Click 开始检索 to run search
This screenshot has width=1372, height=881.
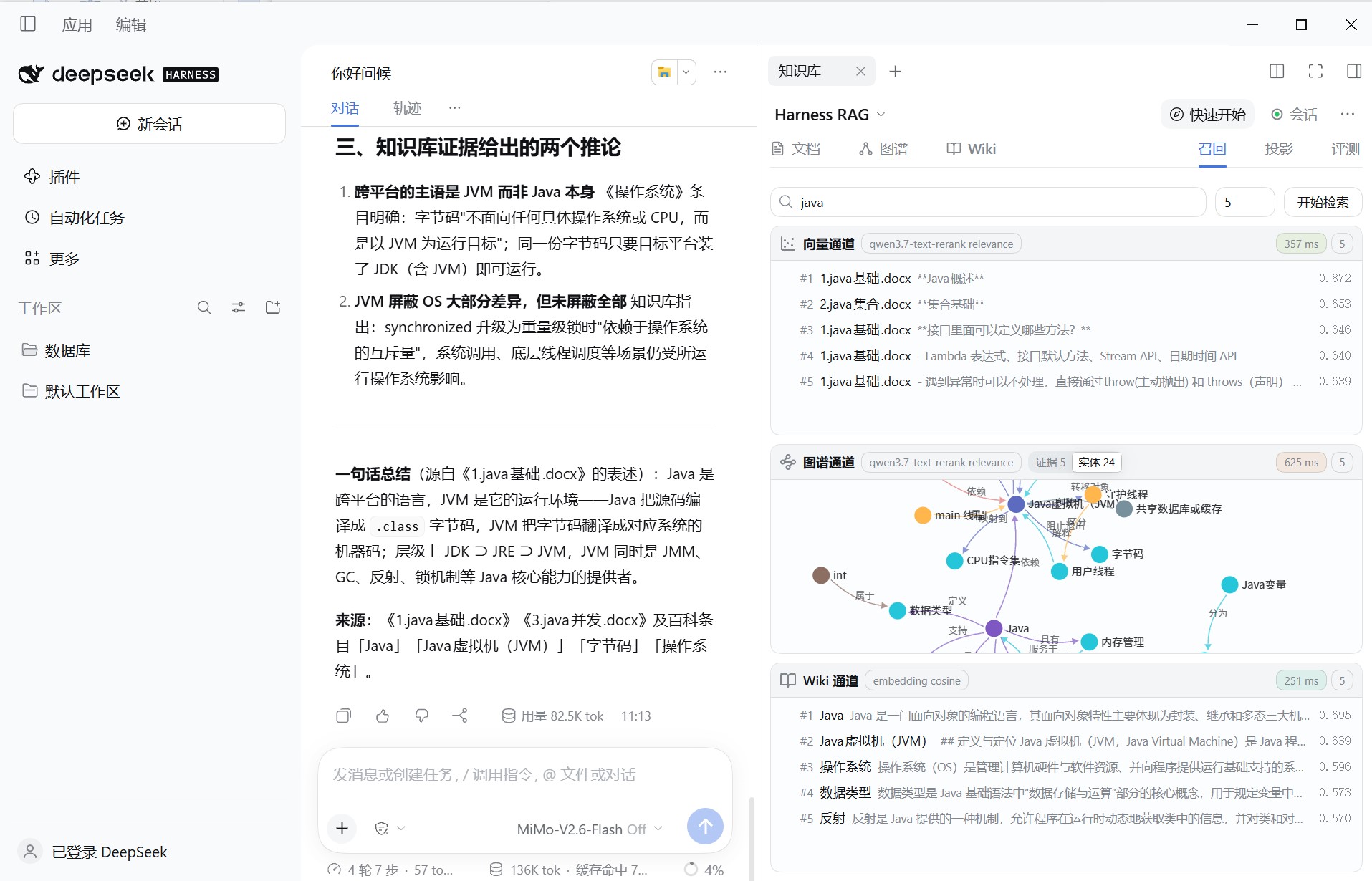click(x=1323, y=202)
